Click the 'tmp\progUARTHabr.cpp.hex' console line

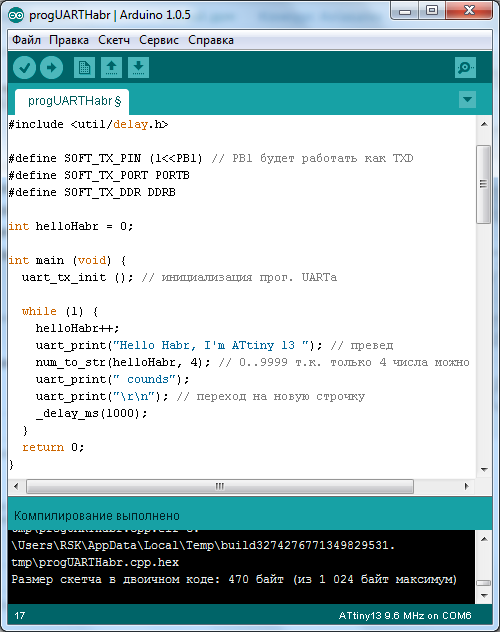coord(95,562)
